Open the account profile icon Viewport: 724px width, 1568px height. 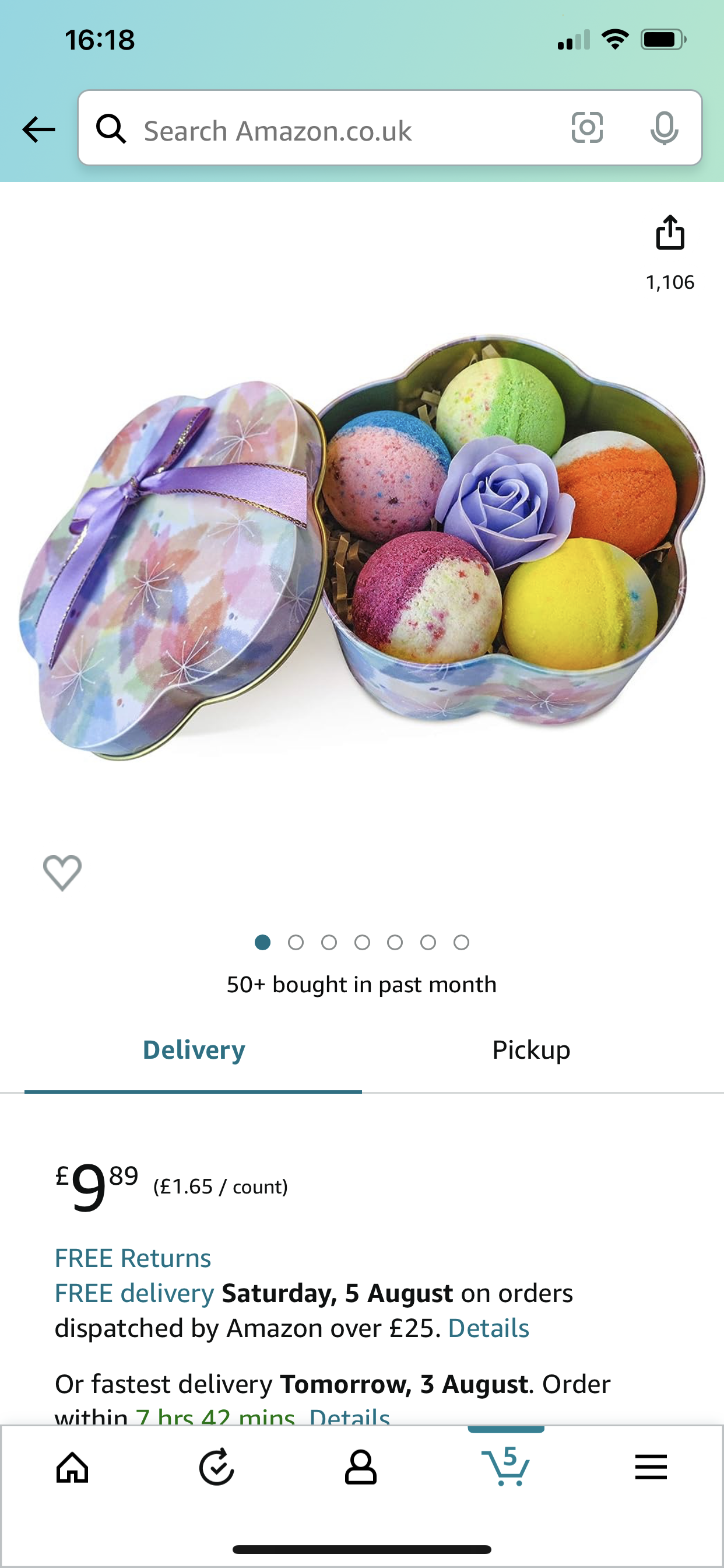tap(361, 1467)
